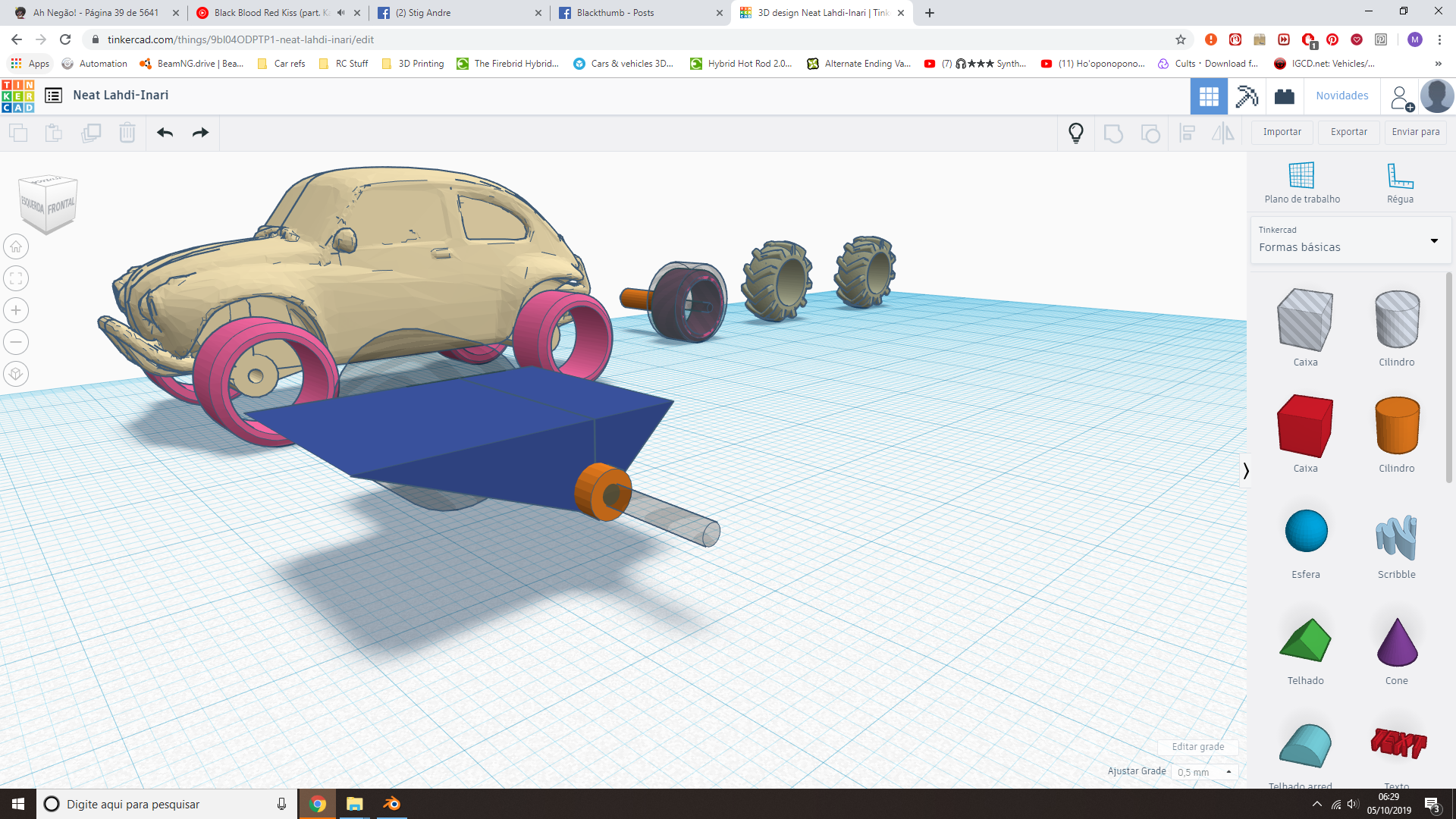Screen dimensions: 1456x819
Task: Open Novidades link
Action: coord(1342,96)
